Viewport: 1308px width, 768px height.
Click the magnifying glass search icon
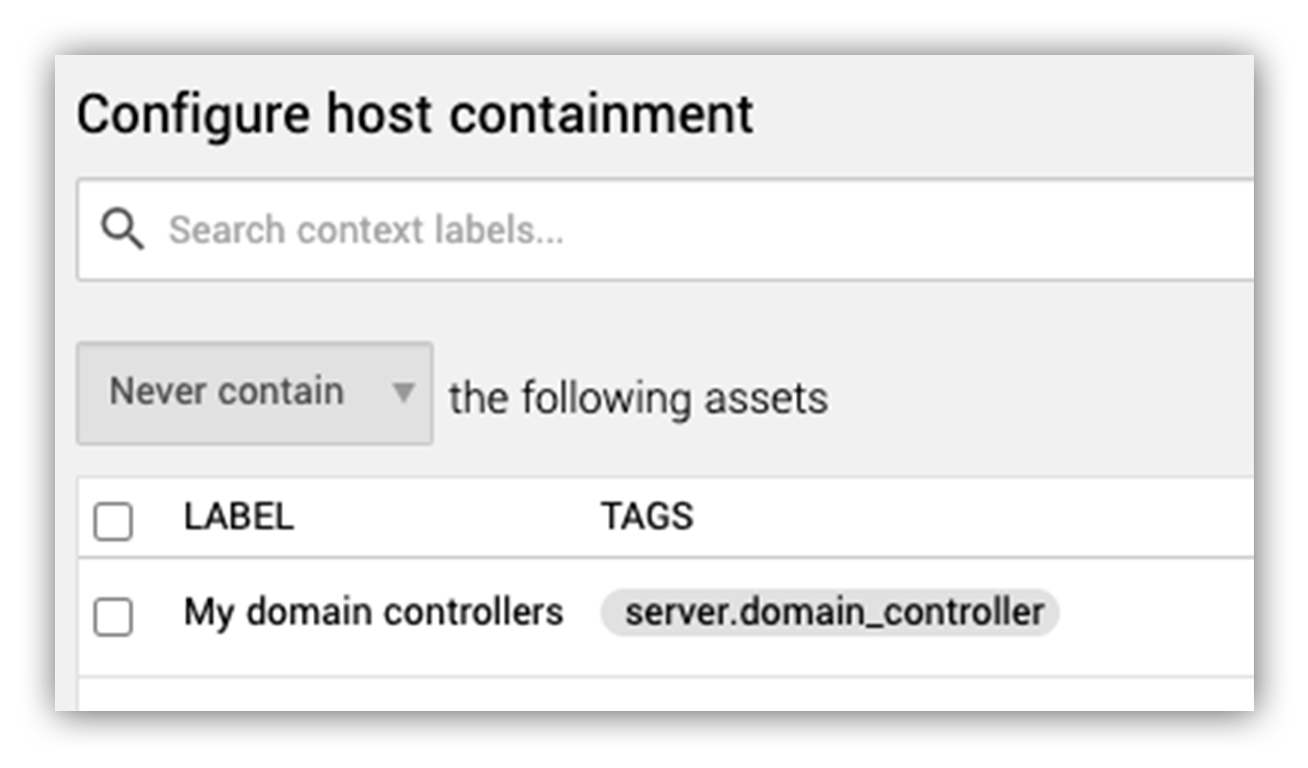(x=122, y=230)
